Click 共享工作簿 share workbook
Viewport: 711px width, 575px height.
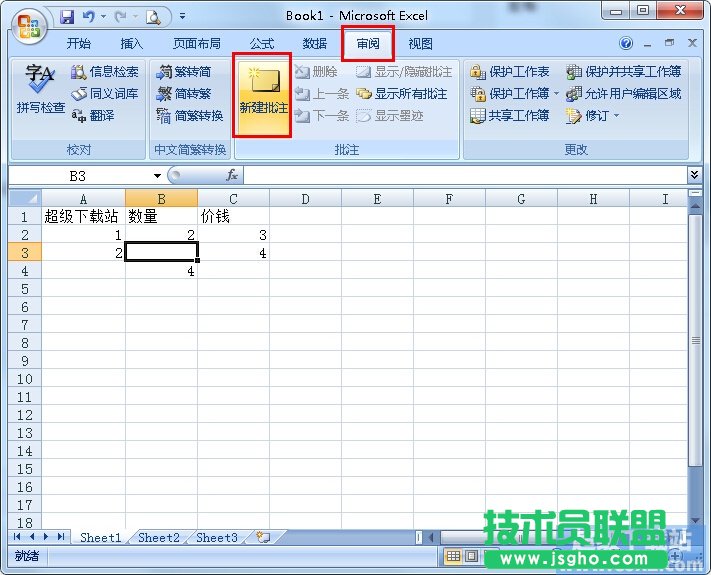point(510,116)
